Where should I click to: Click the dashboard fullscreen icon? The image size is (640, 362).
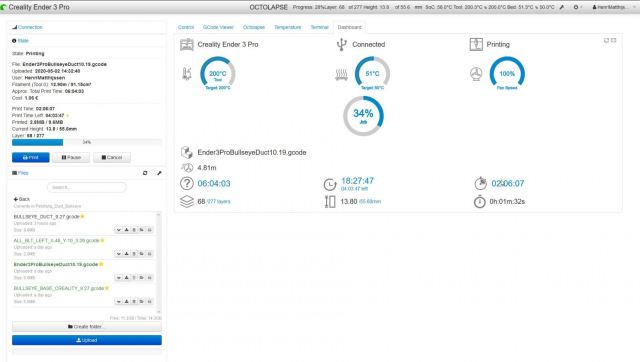pos(613,40)
